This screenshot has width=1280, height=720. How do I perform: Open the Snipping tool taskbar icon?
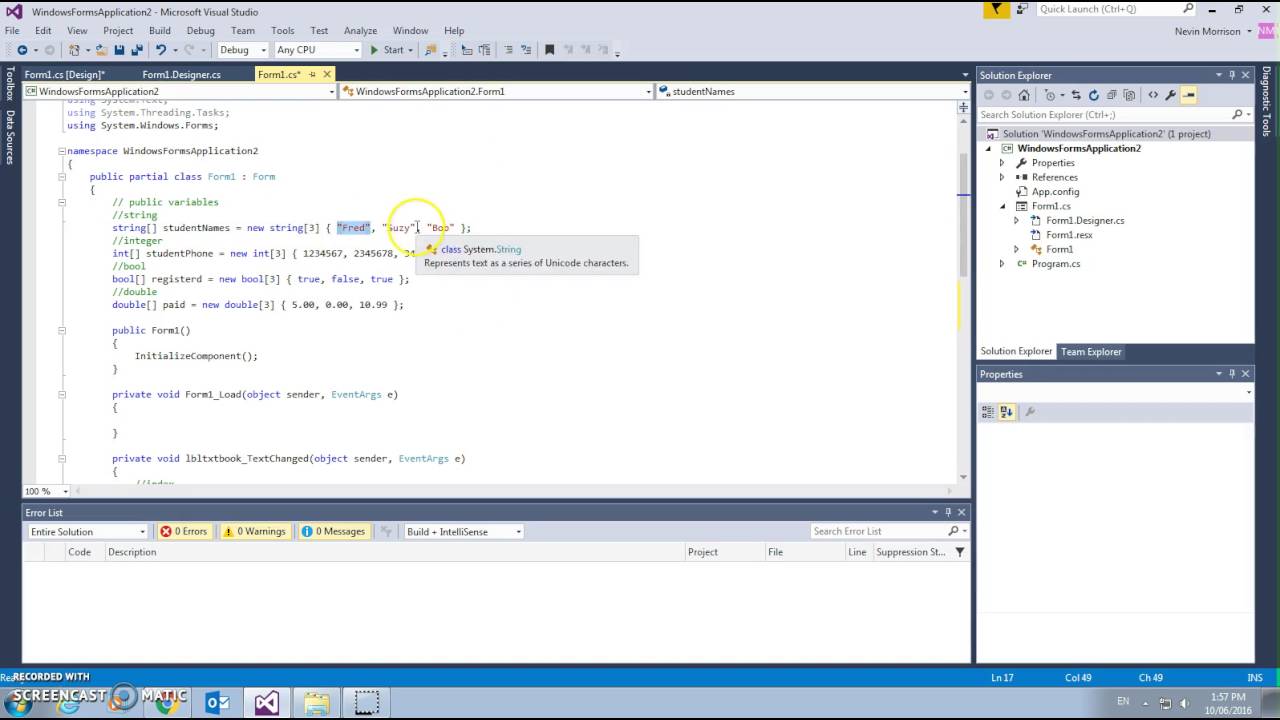(367, 703)
